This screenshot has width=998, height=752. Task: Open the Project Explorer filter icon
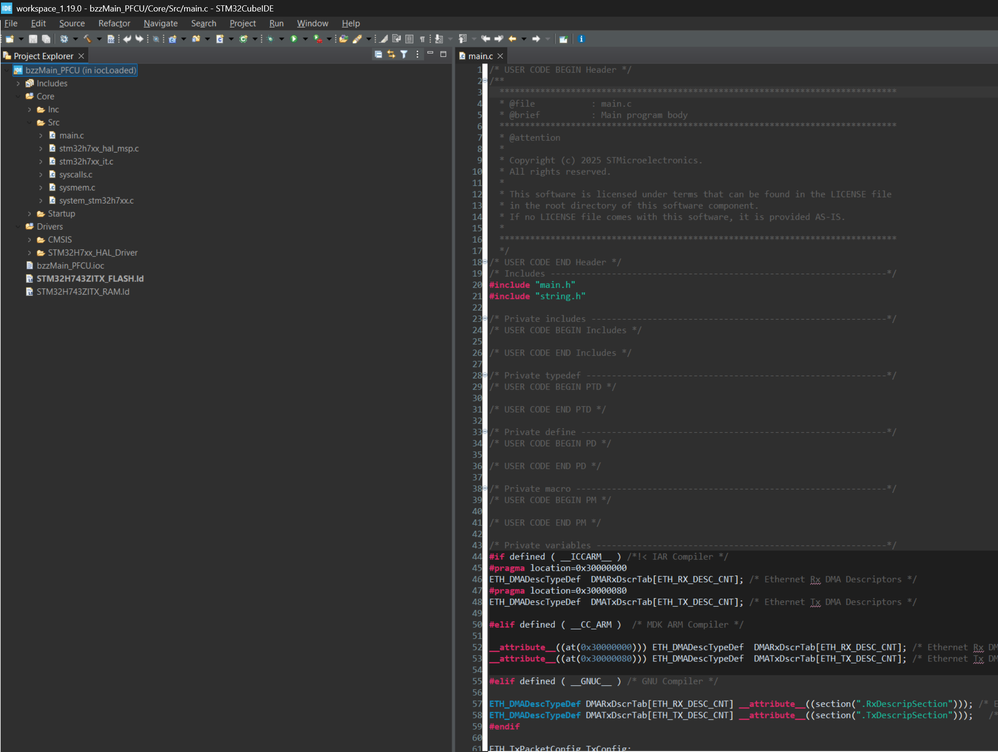(x=404, y=55)
